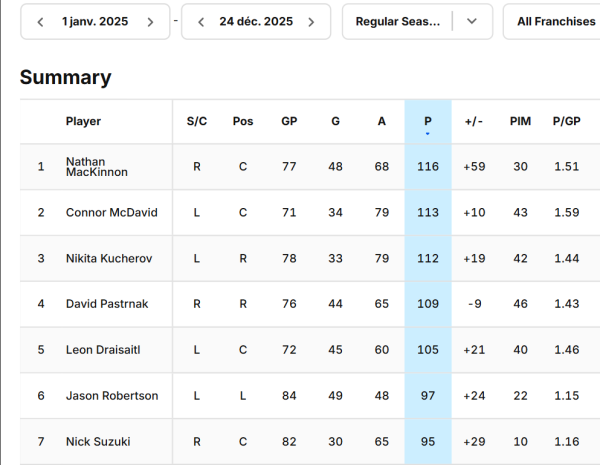Sort by P/GP column header

[567, 122]
